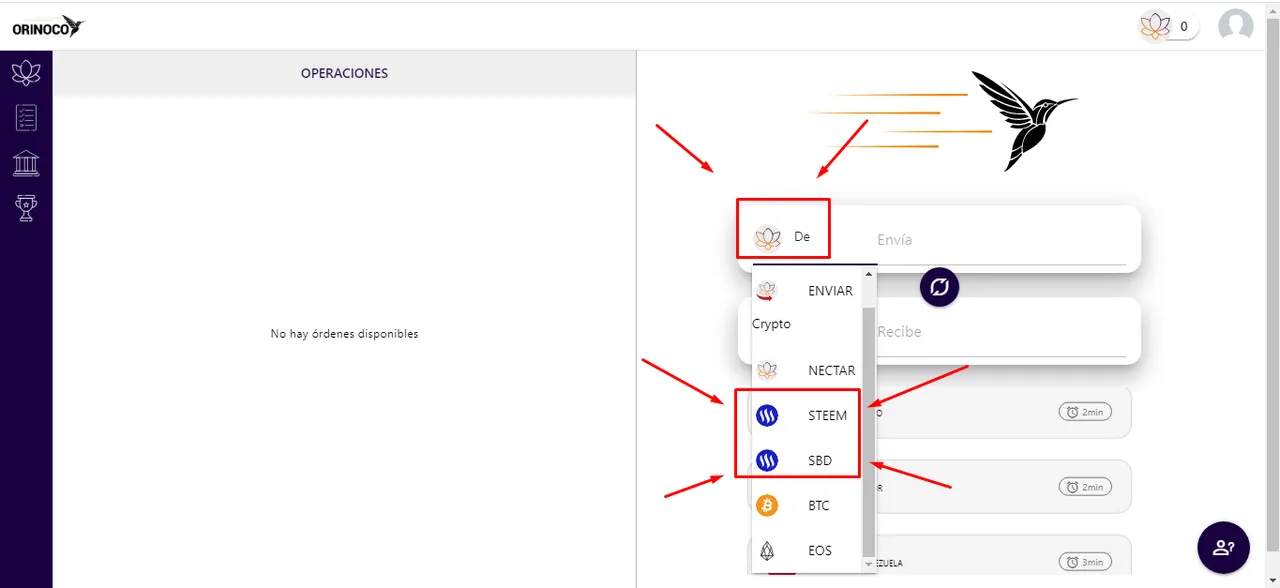Open the help support floating button
The image size is (1280, 588).
[1223, 547]
